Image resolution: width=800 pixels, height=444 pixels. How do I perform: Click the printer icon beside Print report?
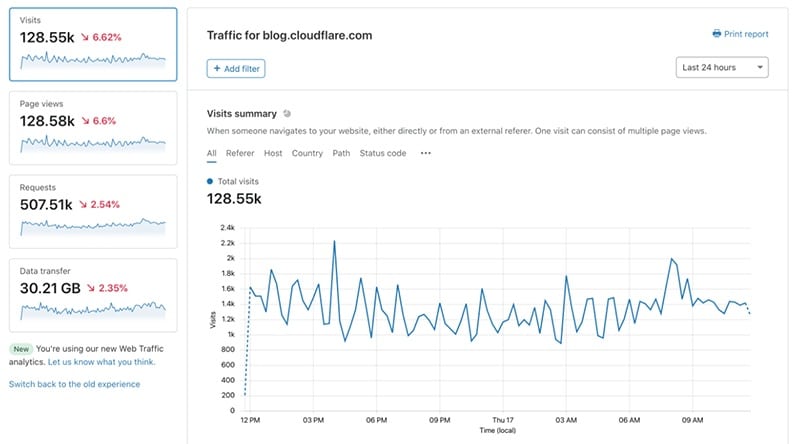coord(716,34)
